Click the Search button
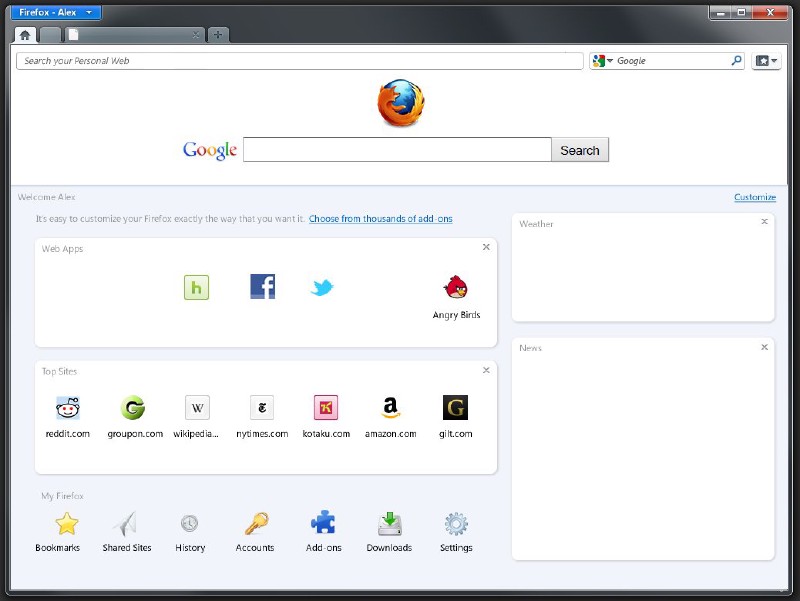The image size is (800, 601). [580, 150]
